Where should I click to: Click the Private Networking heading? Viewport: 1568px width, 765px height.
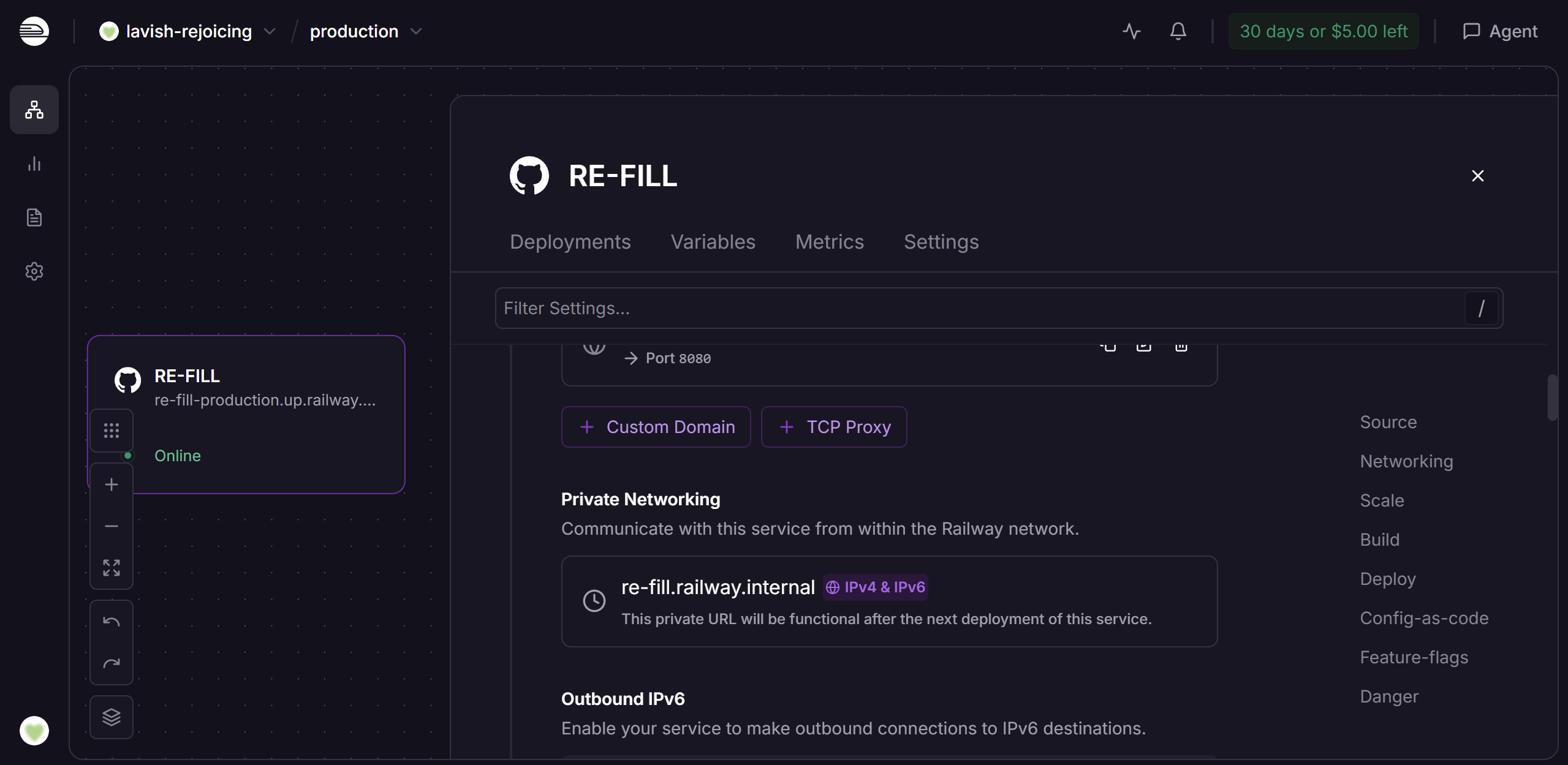pos(641,499)
